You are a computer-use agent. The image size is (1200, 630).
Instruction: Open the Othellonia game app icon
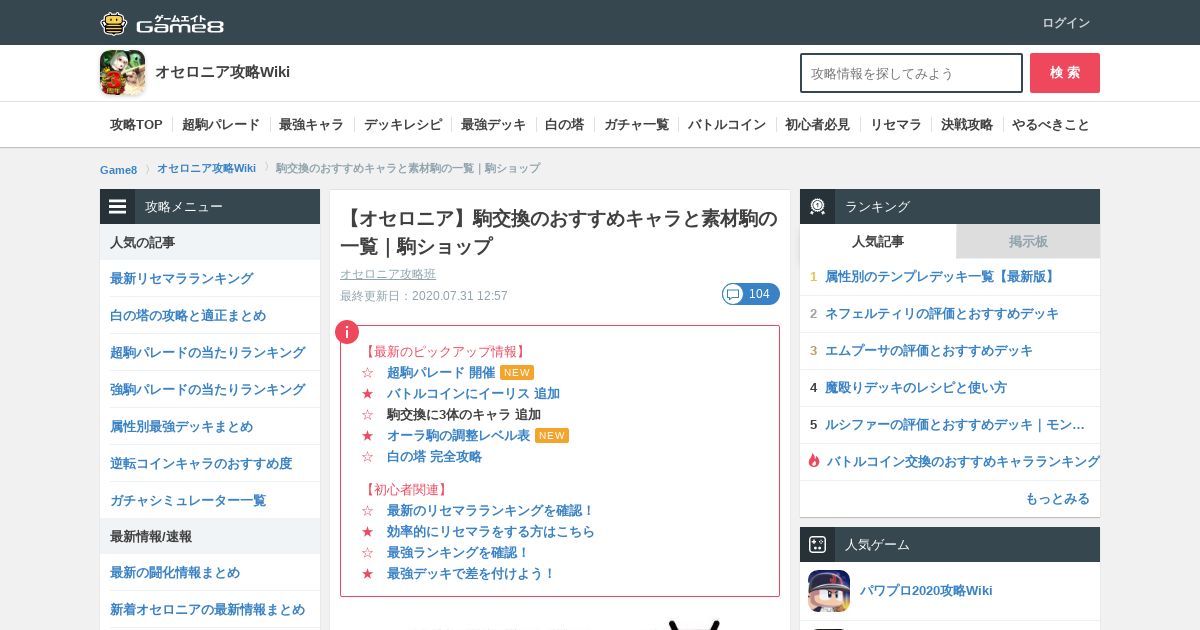point(122,73)
